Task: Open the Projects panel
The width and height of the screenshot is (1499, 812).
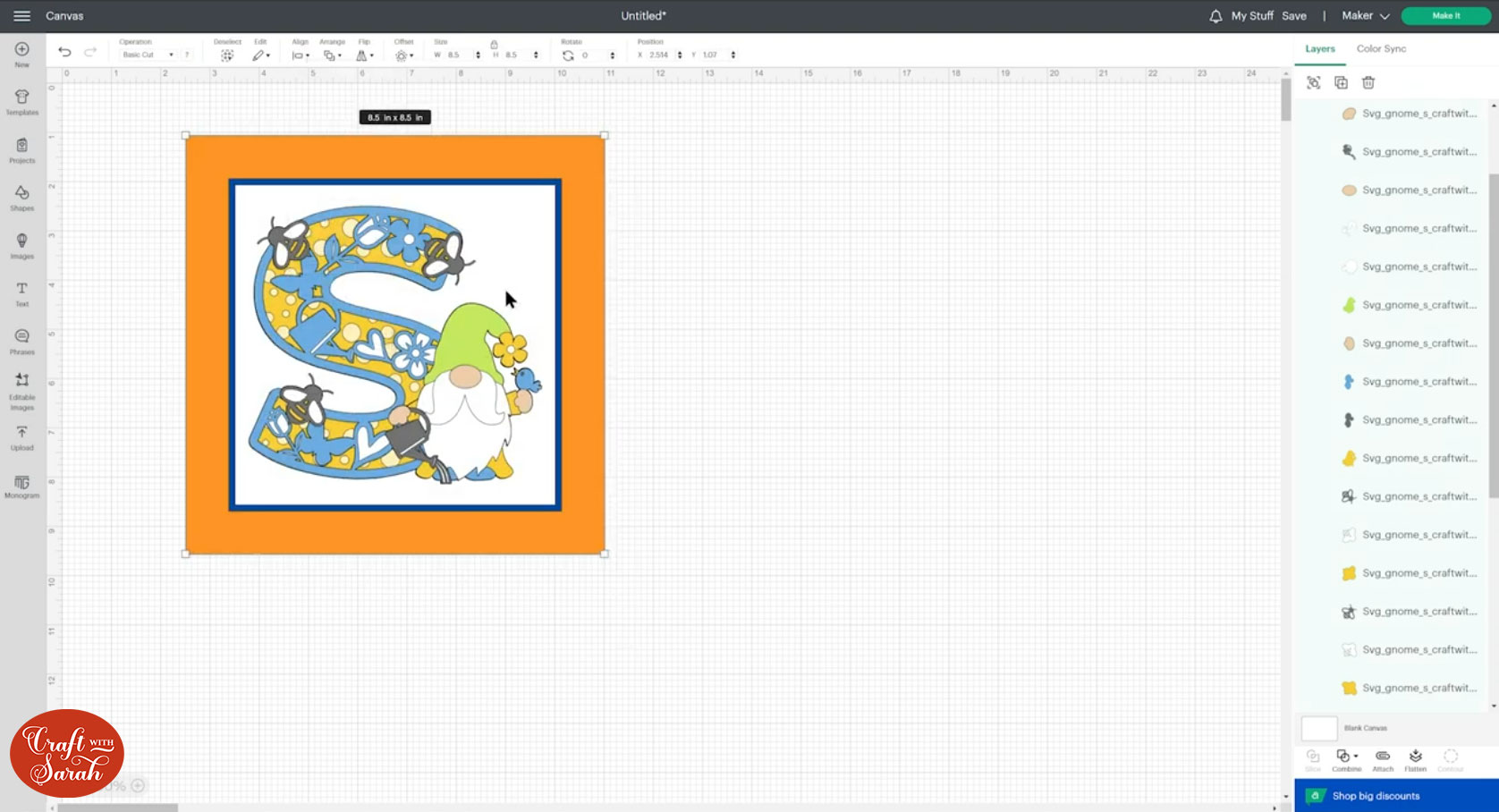Action: (x=22, y=150)
